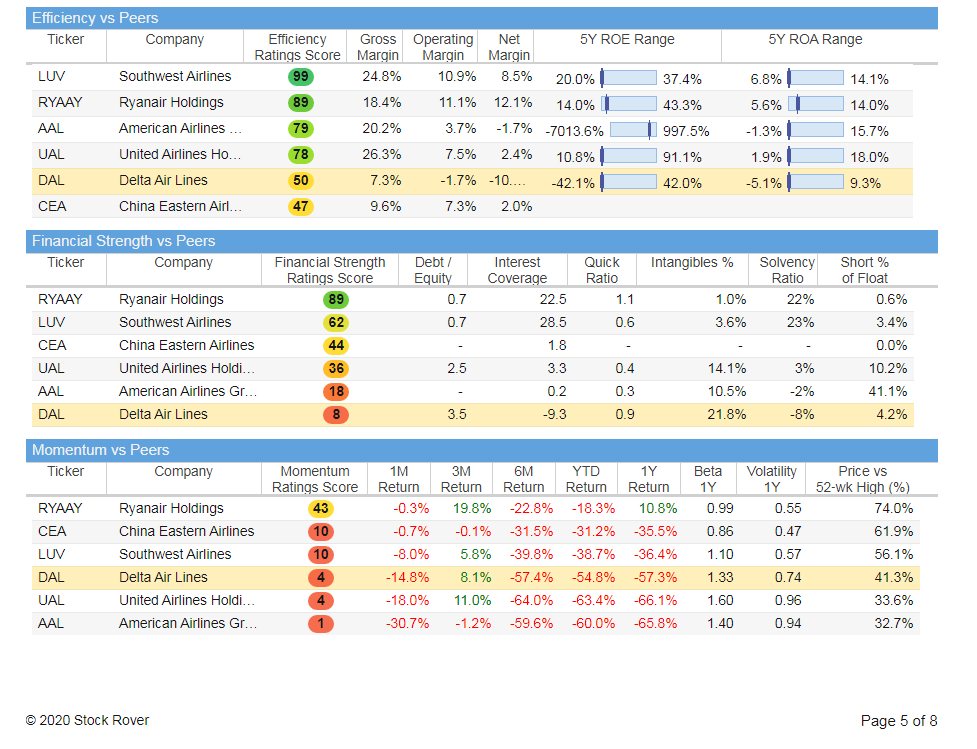Click Ryanair momentum score 43 badge
Screen dimensions: 977x749
[321, 508]
